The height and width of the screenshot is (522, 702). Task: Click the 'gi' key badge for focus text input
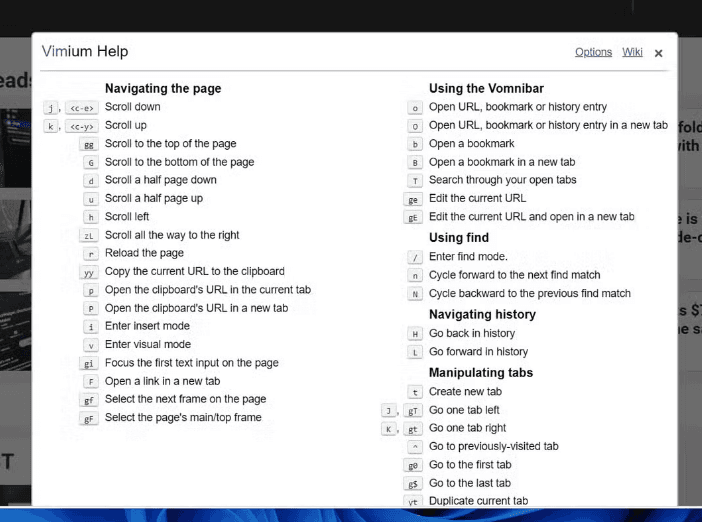pyautogui.click(x=89, y=364)
